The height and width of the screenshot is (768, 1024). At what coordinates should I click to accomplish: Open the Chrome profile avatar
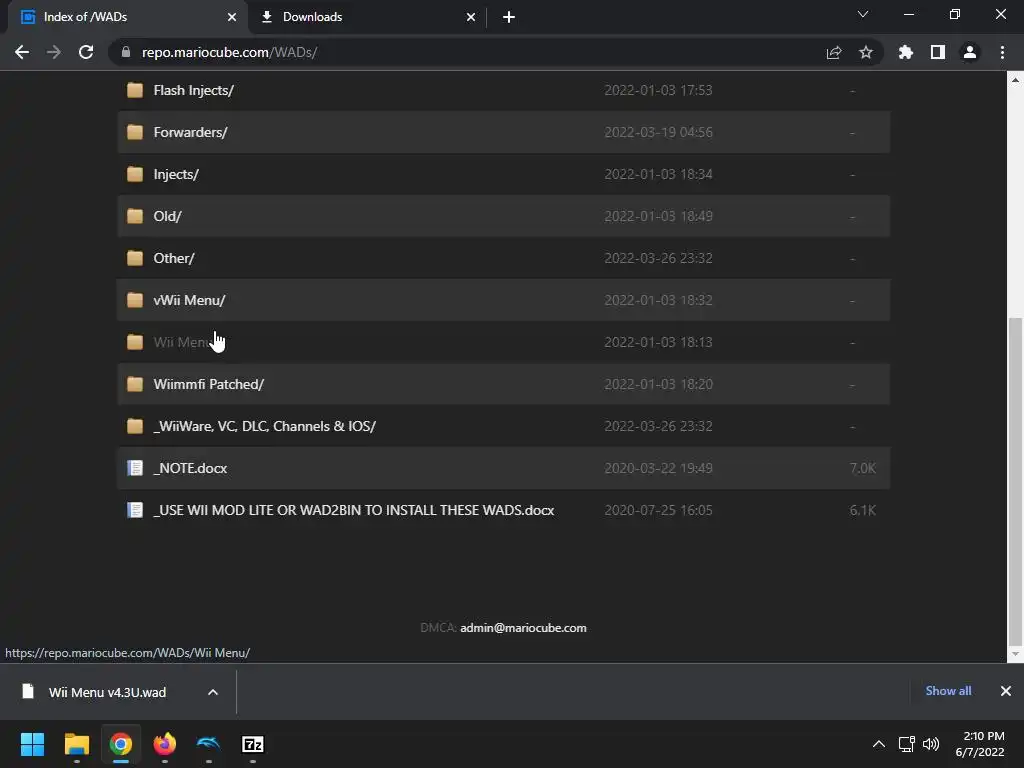pyautogui.click(x=970, y=52)
